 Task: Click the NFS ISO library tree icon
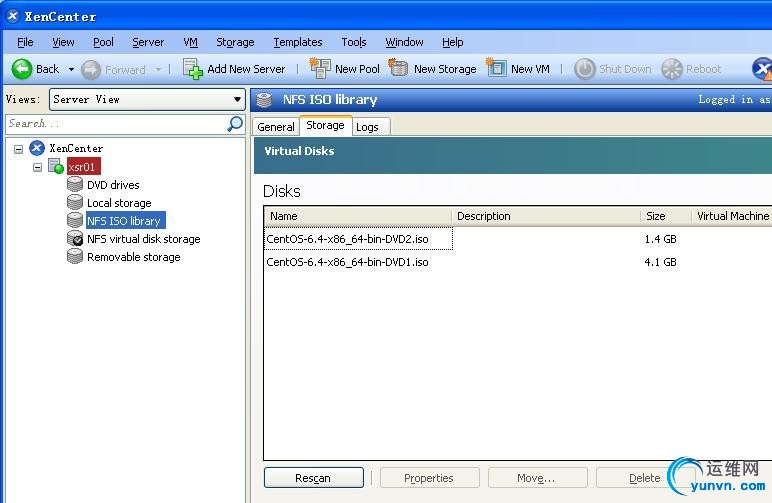(x=75, y=220)
